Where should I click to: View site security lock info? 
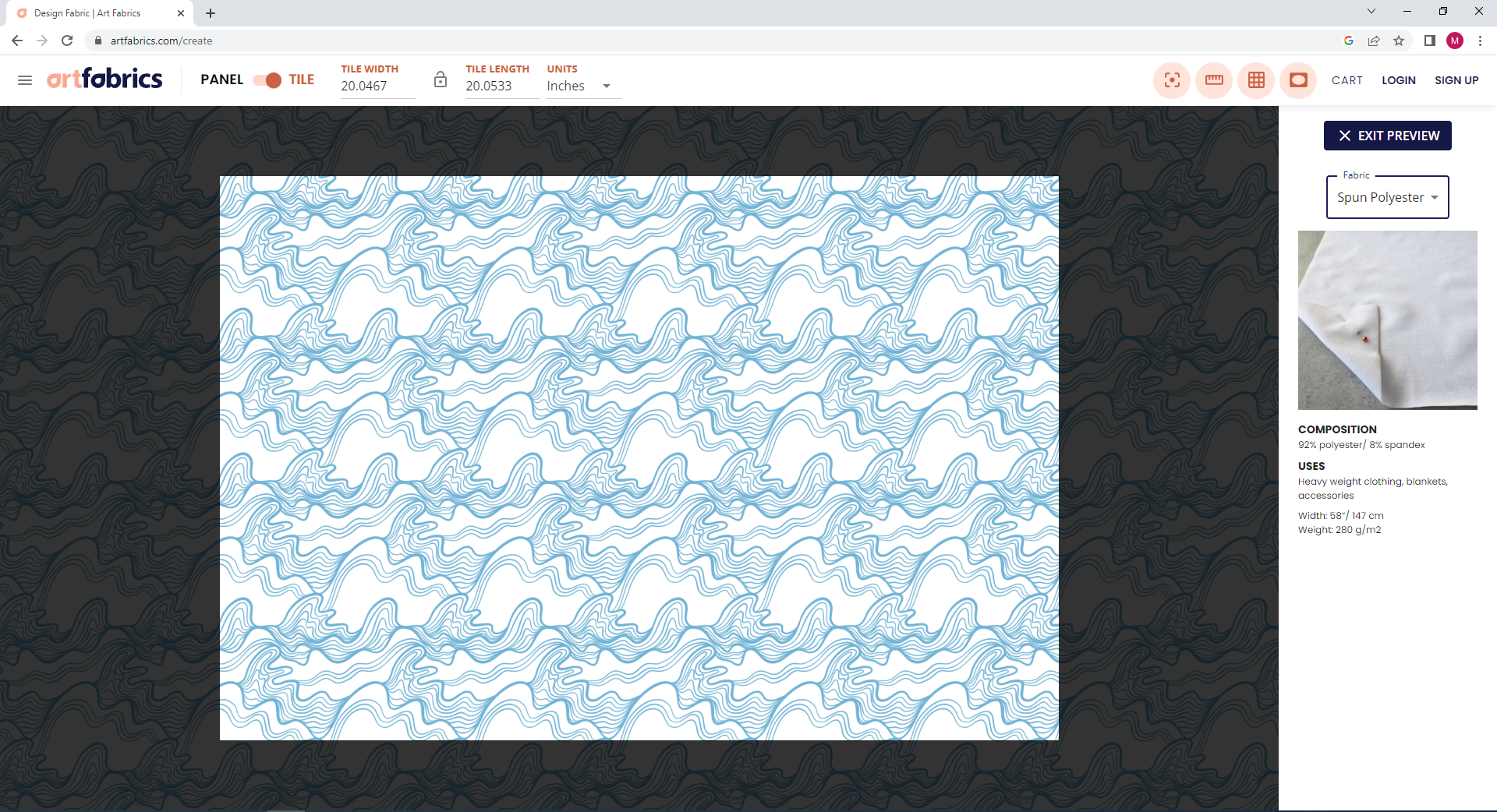point(98,41)
